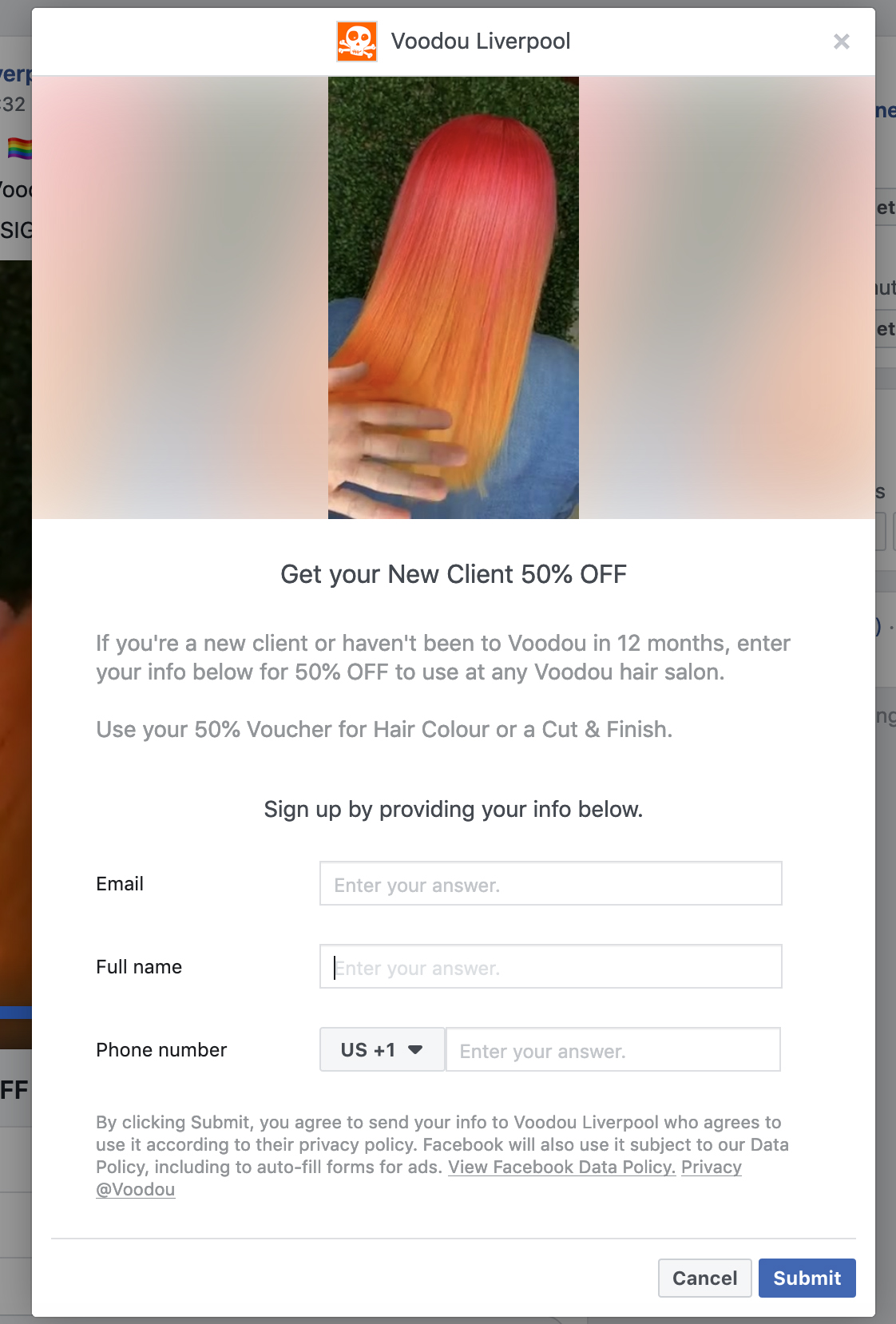Click the Voodou Liverpool page title
Viewport: 896px width, 1324px height.
pyautogui.click(x=481, y=42)
